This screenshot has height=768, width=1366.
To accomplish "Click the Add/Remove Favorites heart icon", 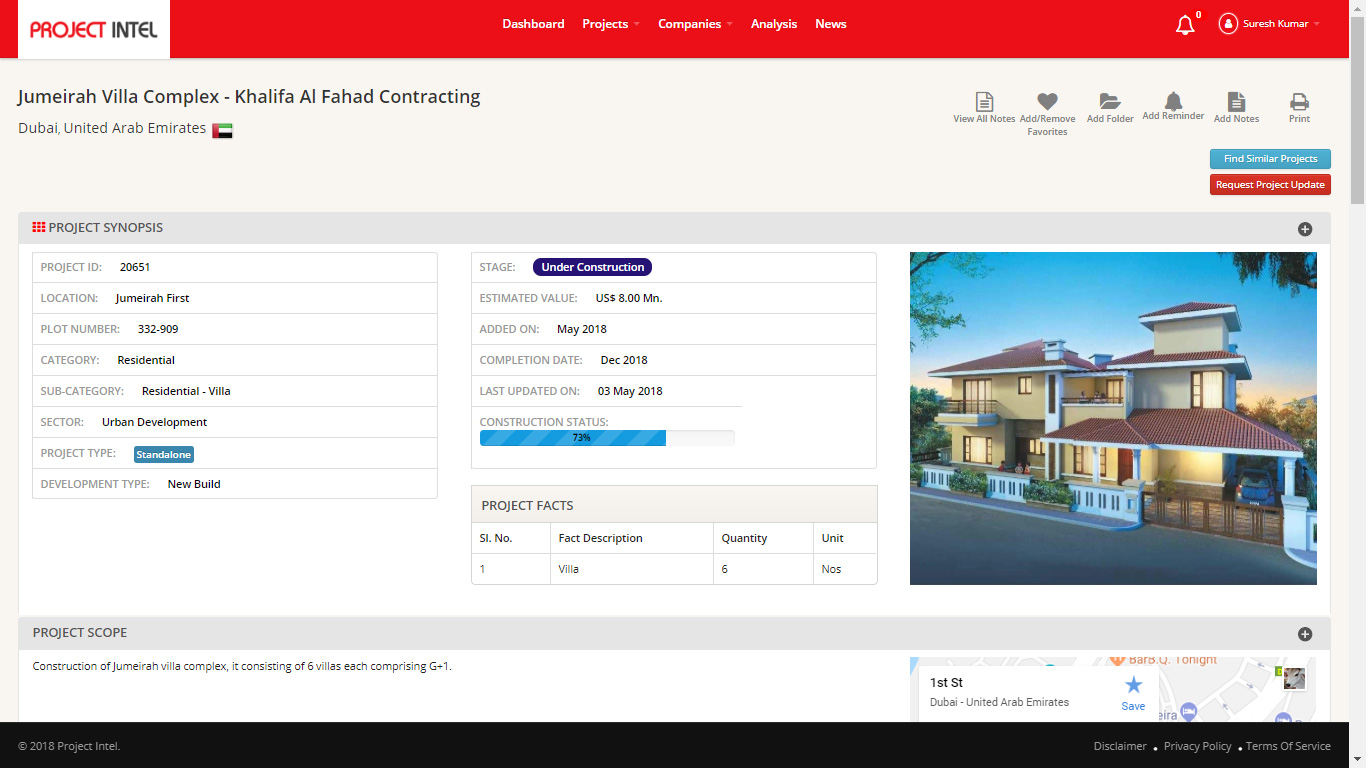I will pyautogui.click(x=1047, y=101).
